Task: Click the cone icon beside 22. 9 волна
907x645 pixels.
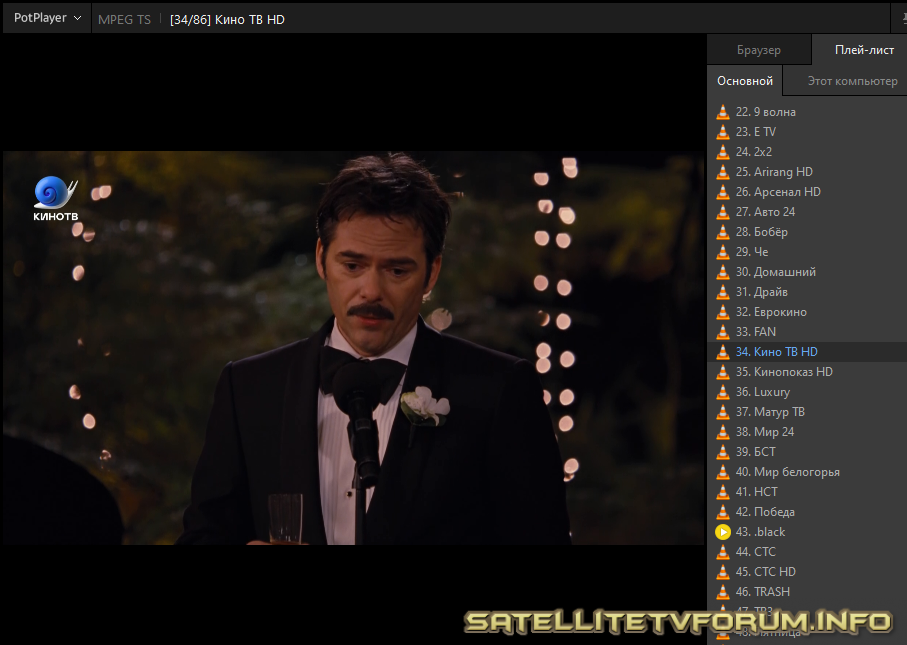Action: click(723, 112)
